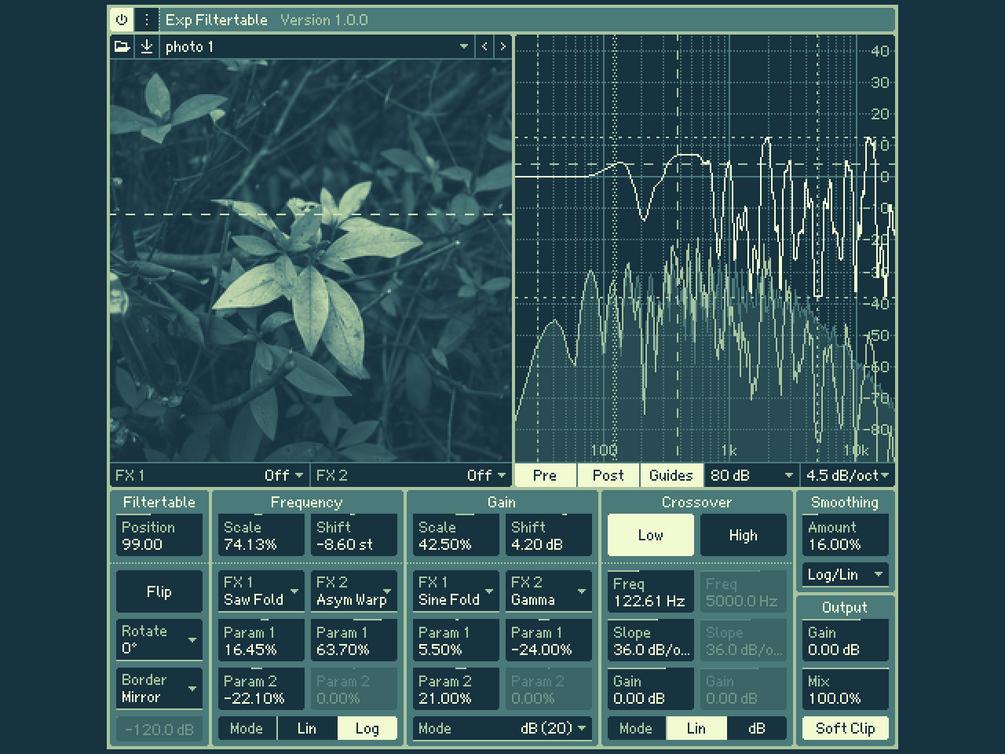Screen dimensions: 1005x754
Task: Open Frequency FX 1 Saw Fold dropdown
Action: pyautogui.click(x=261, y=591)
